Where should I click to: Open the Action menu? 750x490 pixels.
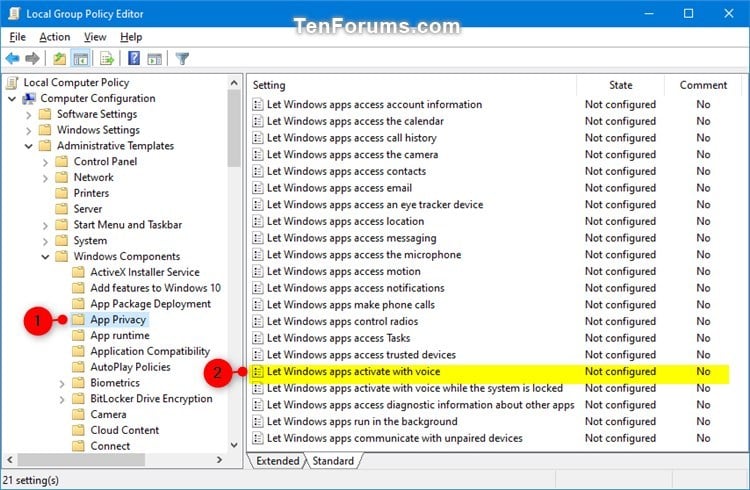(55, 37)
